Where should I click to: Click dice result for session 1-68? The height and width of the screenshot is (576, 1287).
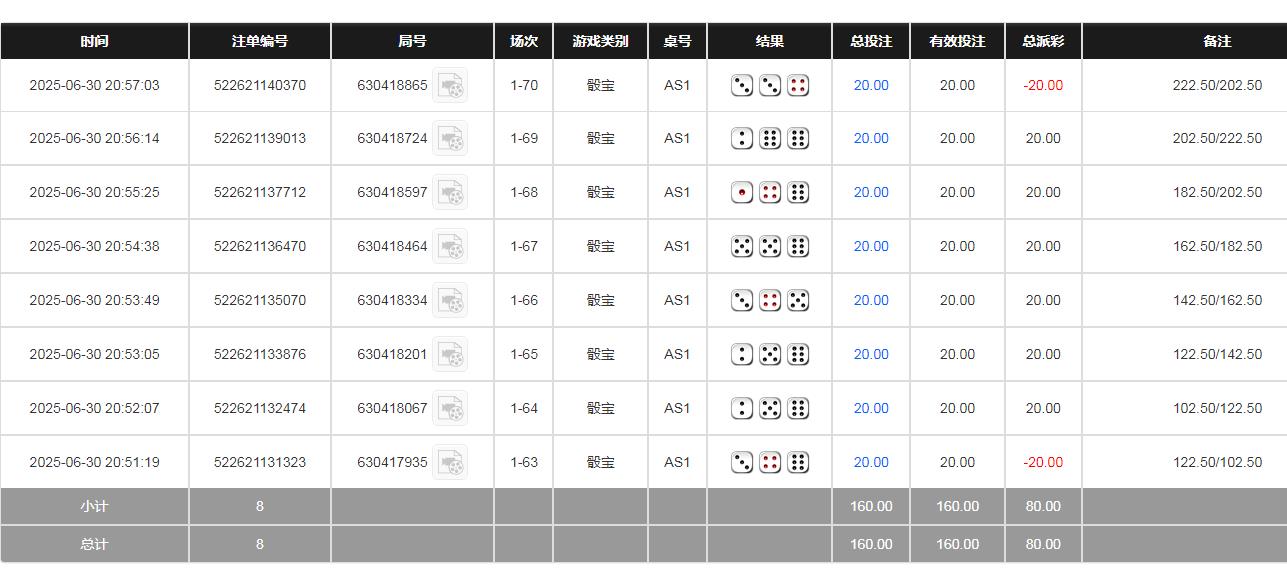[x=769, y=193]
